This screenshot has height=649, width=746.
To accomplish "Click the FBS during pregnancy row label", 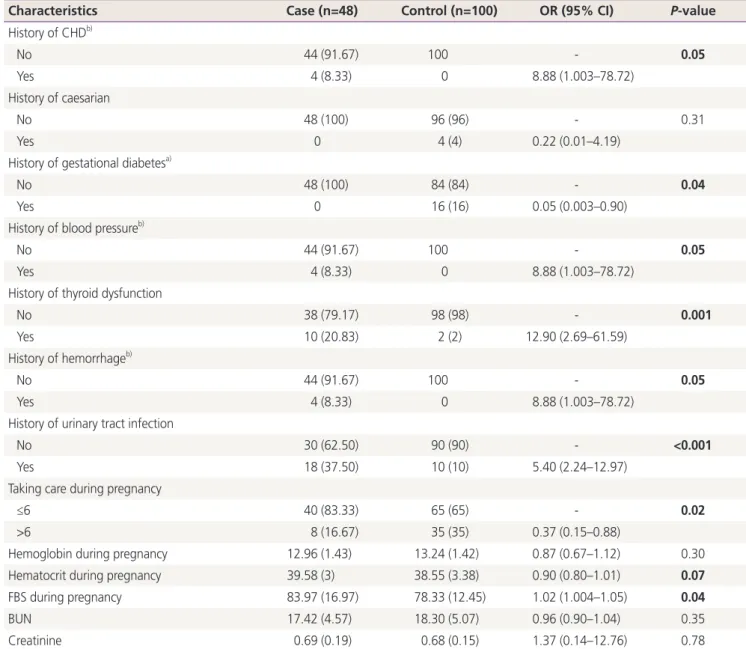I will click(x=65, y=597).
